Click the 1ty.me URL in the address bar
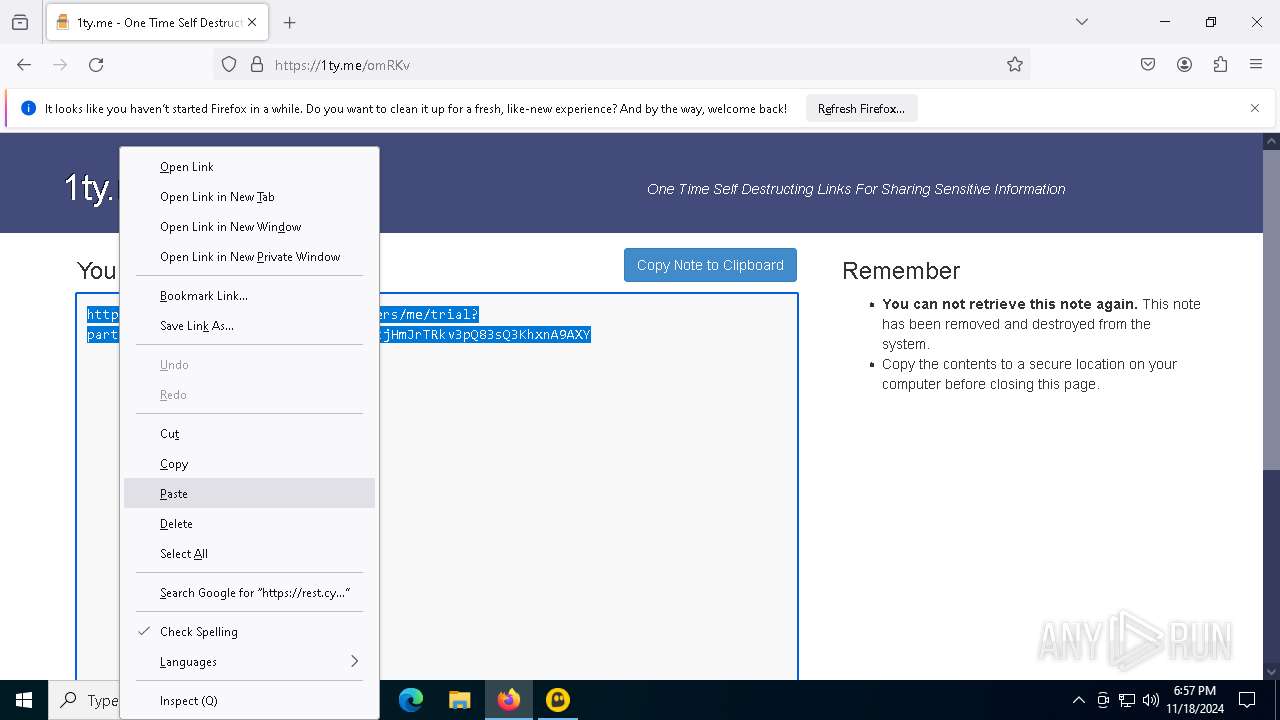This screenshot has height=720, width=1280. pos(342,65)
